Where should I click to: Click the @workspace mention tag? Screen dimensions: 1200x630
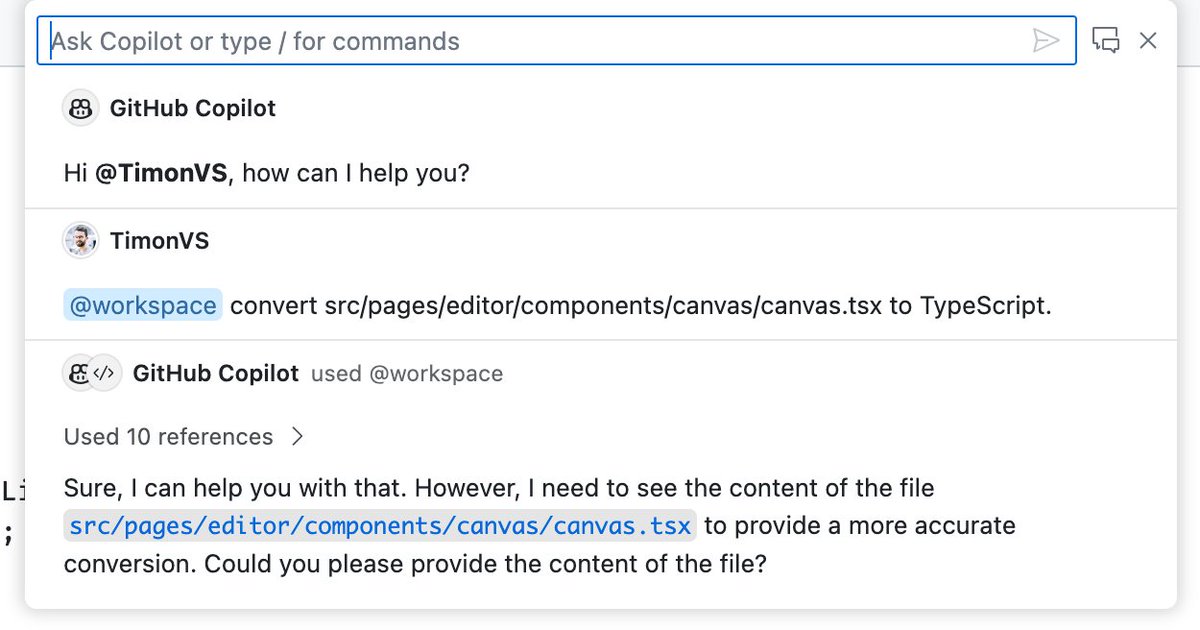(143, 305)
